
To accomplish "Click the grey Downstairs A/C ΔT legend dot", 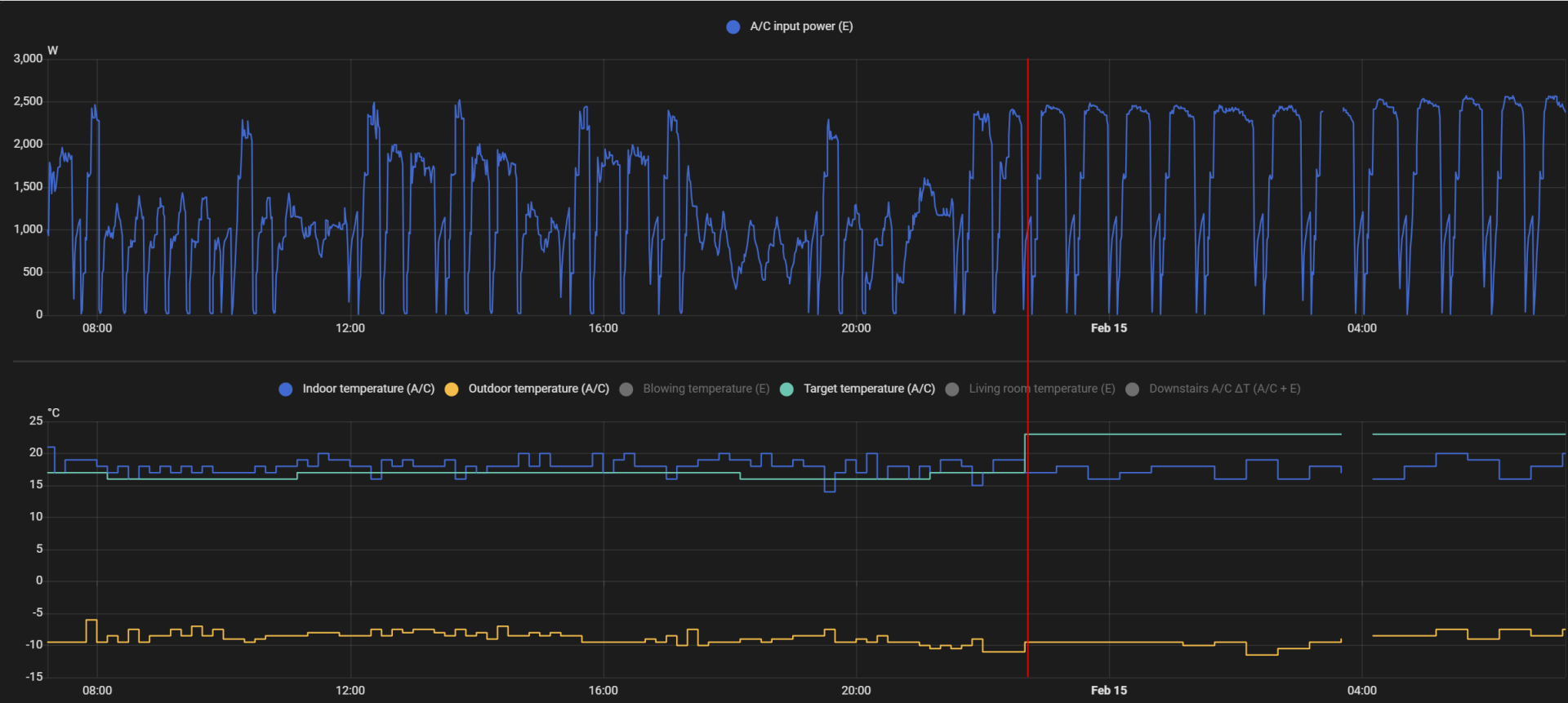I will pyautogui.click(x=1132, y=389).
